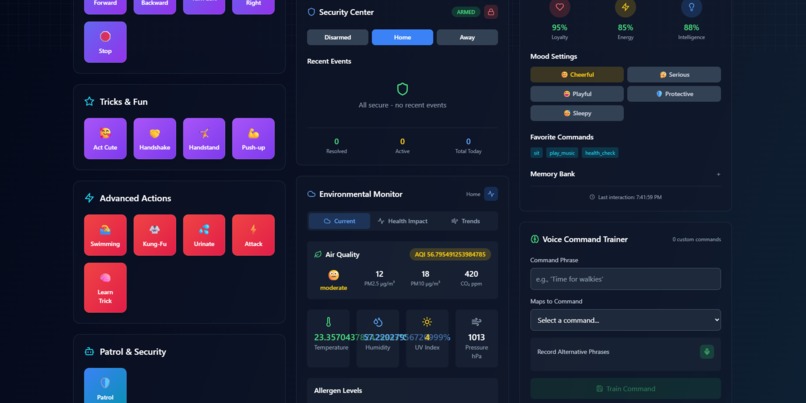
Task: Click the Train Command button
Action: click(x=626, y=389)
